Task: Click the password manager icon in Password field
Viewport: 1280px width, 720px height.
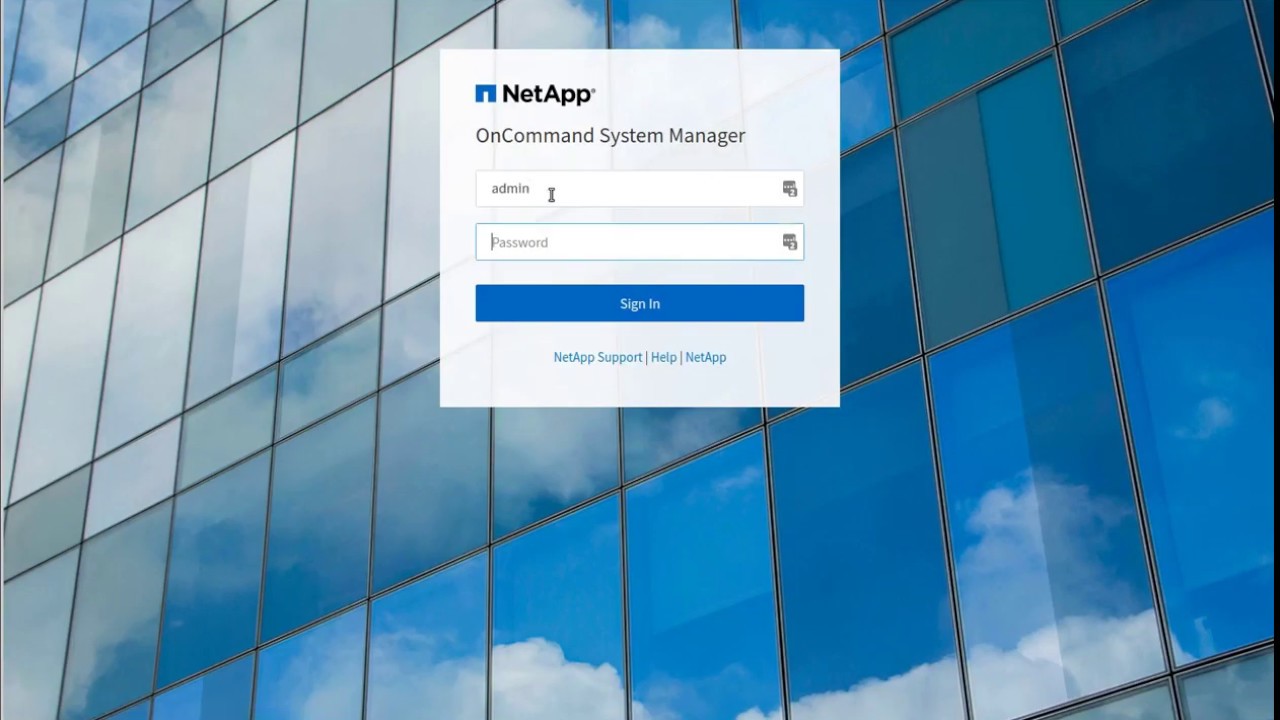Action: tap(789, 242)
